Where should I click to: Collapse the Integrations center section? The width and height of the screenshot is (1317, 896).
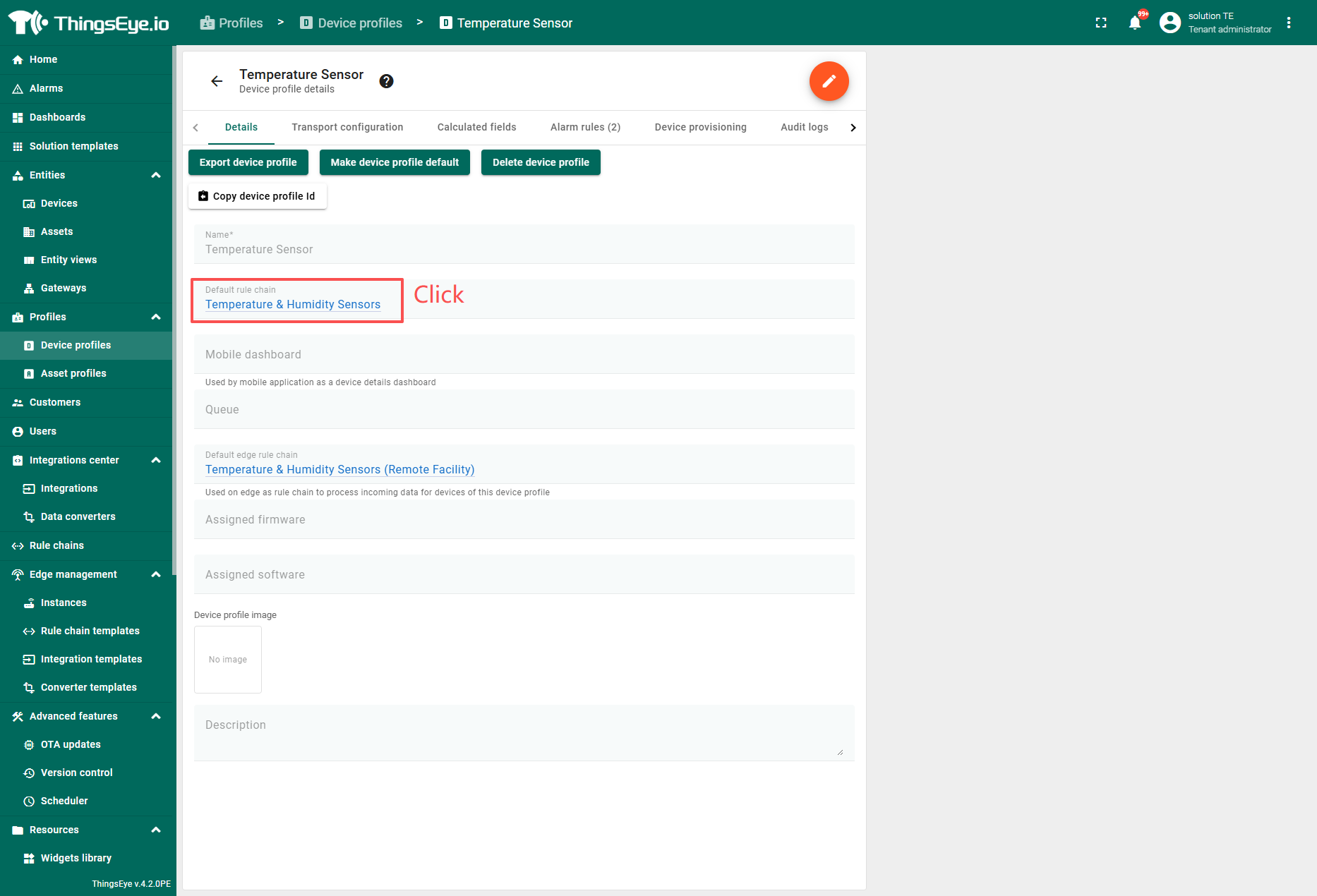pyautogui.click(x=156, y=460)
